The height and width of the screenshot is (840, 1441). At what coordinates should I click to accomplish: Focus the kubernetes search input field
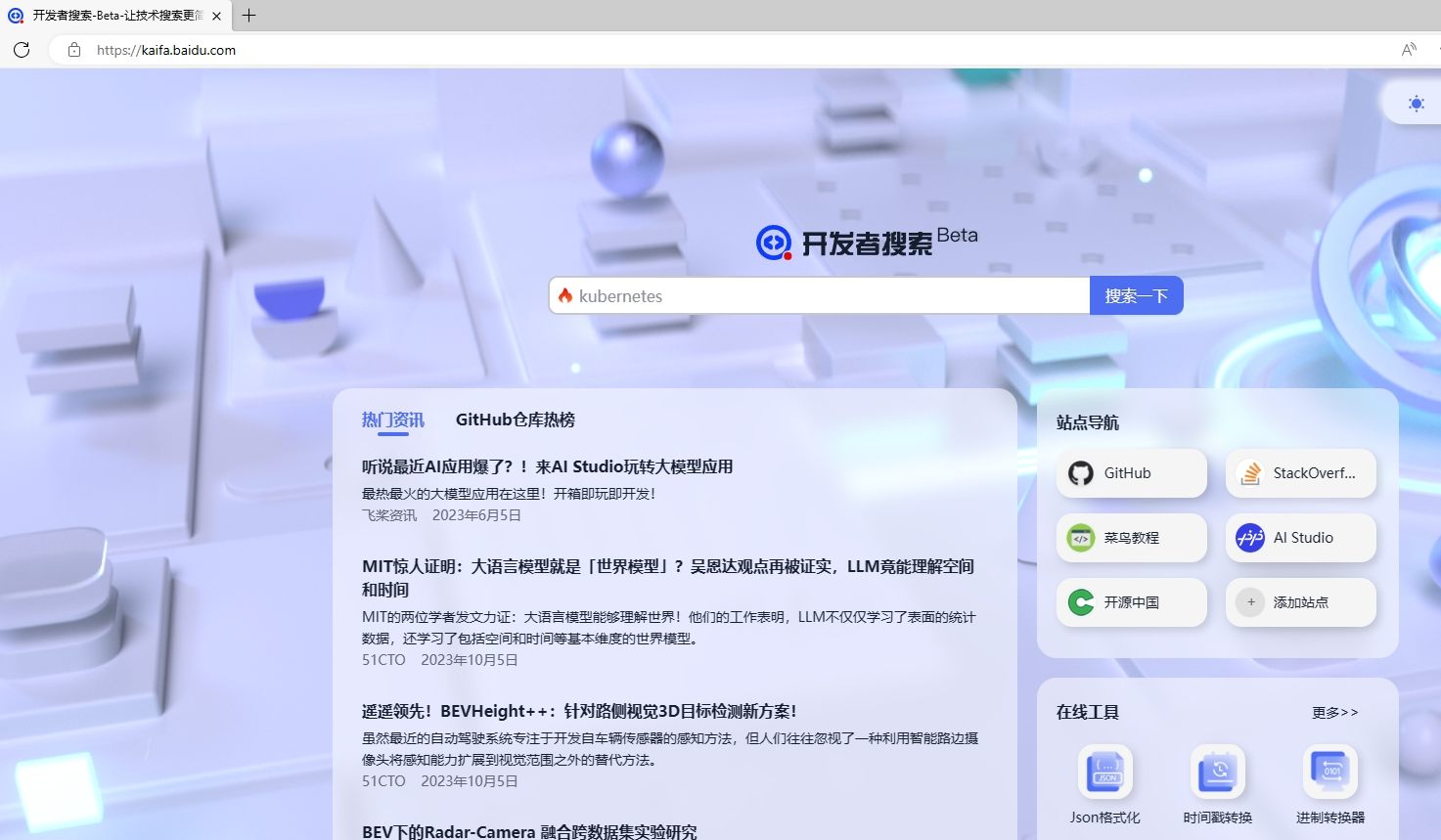[x=820, y=295]
